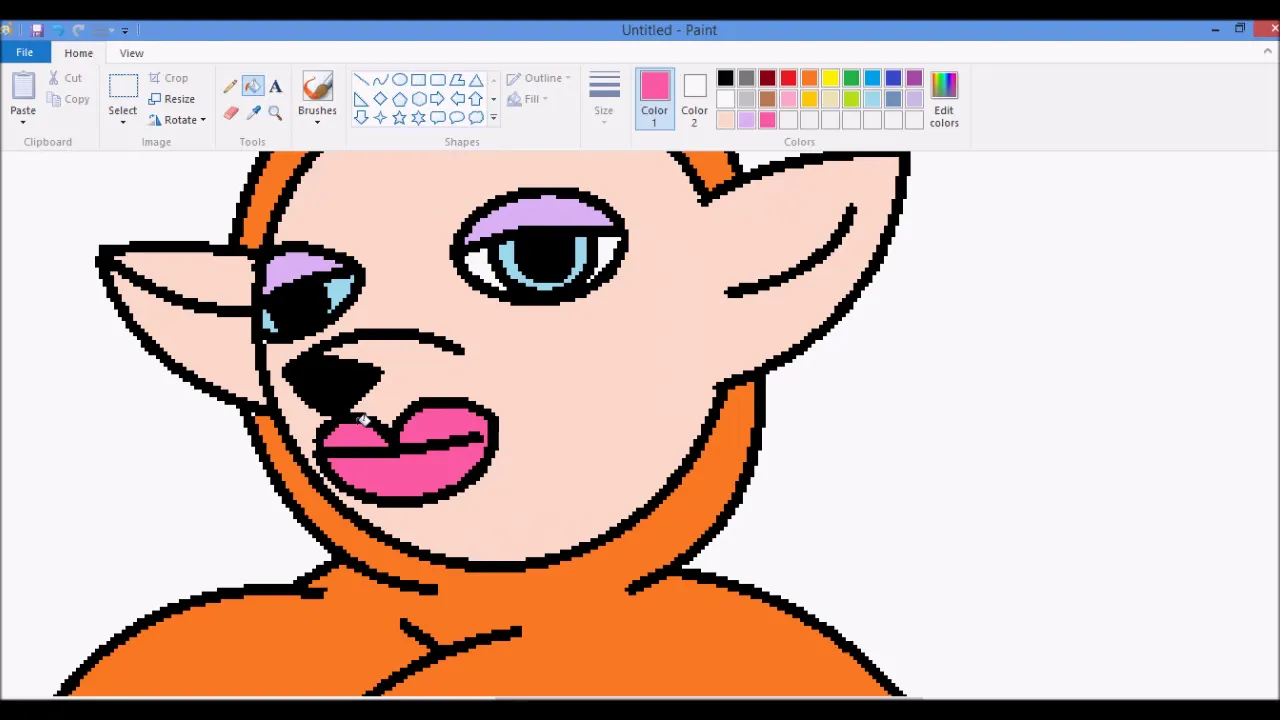Open the Edit colors dialog
The height and width of the screenshot is (720, 1280).
[944, 100]
